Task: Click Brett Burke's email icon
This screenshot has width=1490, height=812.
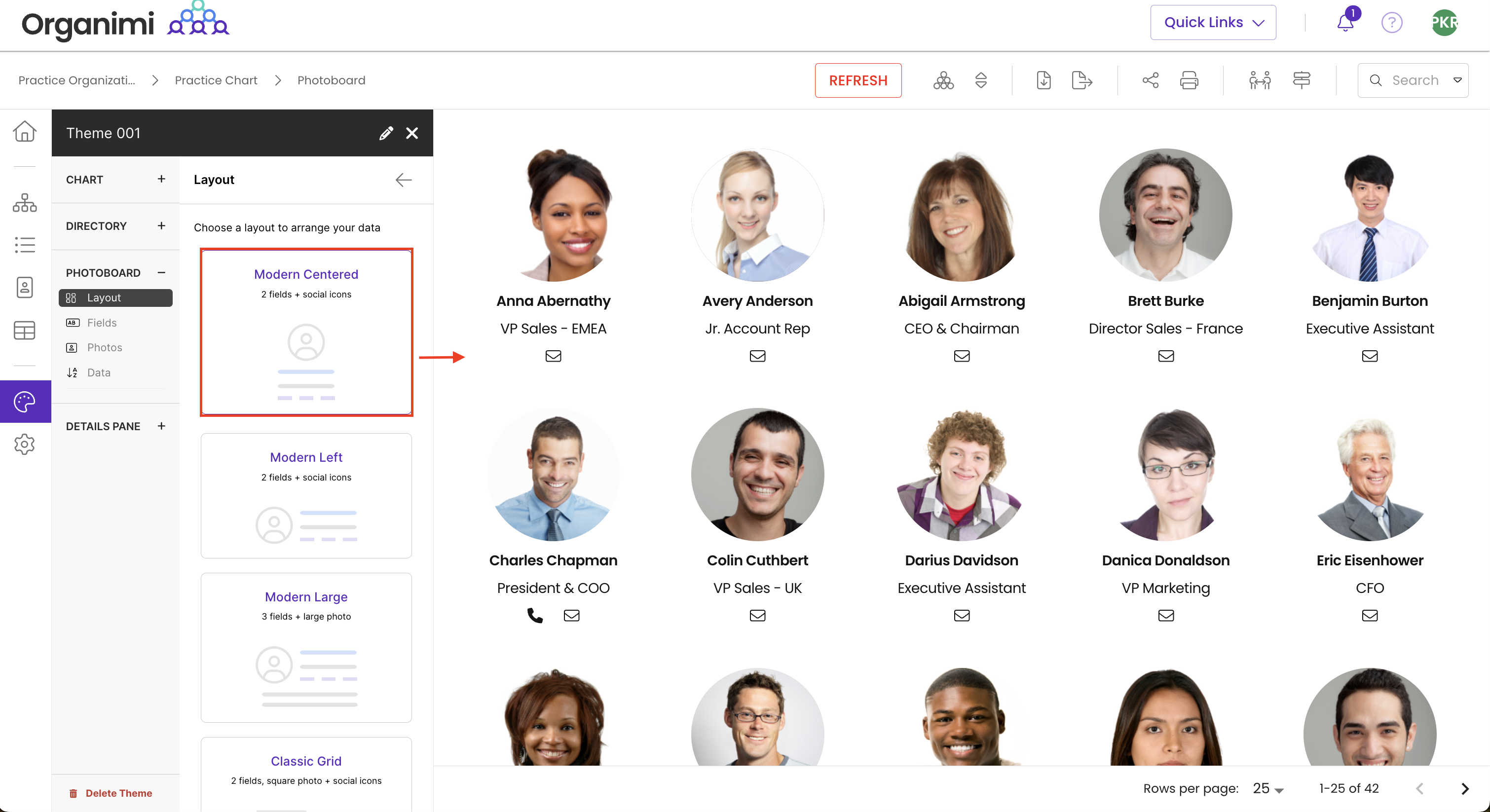Action: click(x=1165, y=356)
